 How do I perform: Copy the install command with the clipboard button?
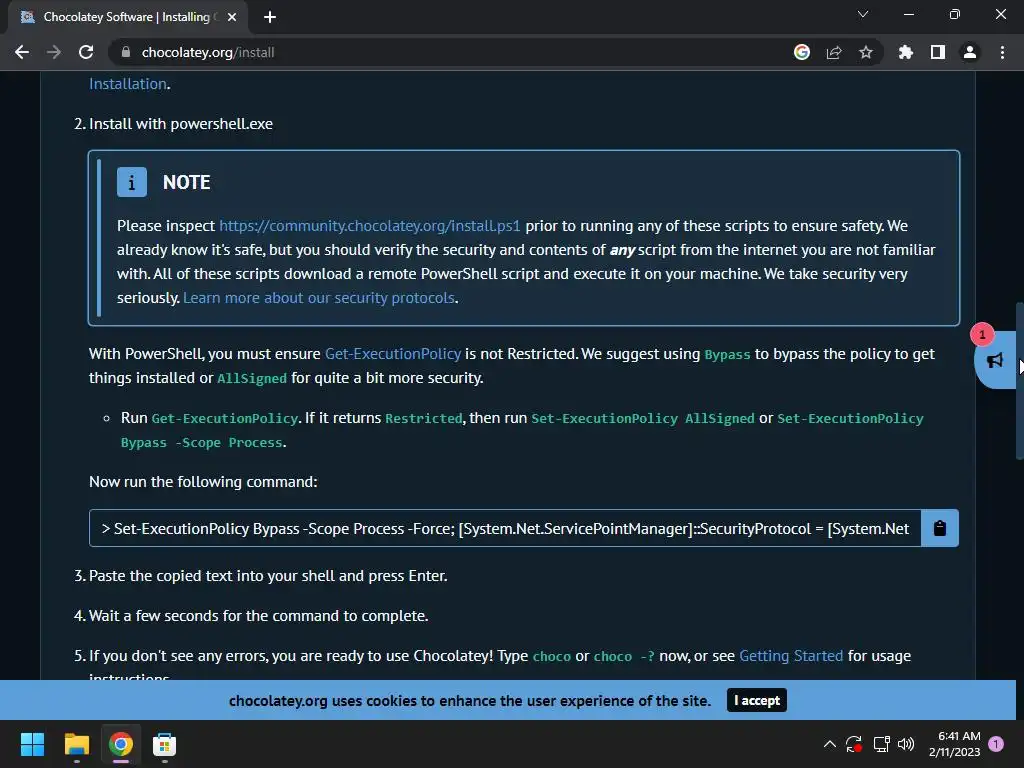point(940,528)
